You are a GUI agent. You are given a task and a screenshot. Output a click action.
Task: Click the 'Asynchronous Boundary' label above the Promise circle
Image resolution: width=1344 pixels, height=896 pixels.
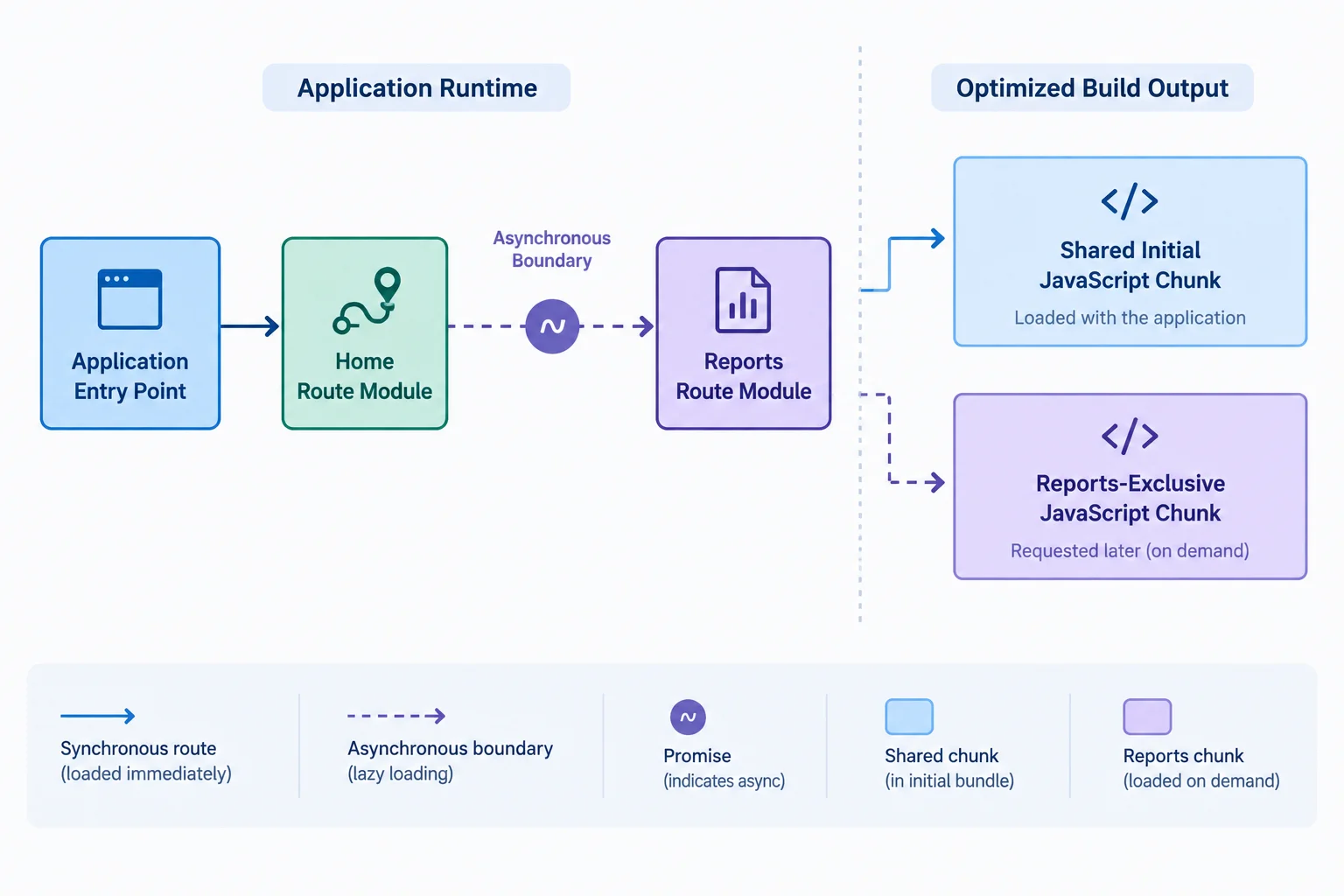tap(552, 249)
